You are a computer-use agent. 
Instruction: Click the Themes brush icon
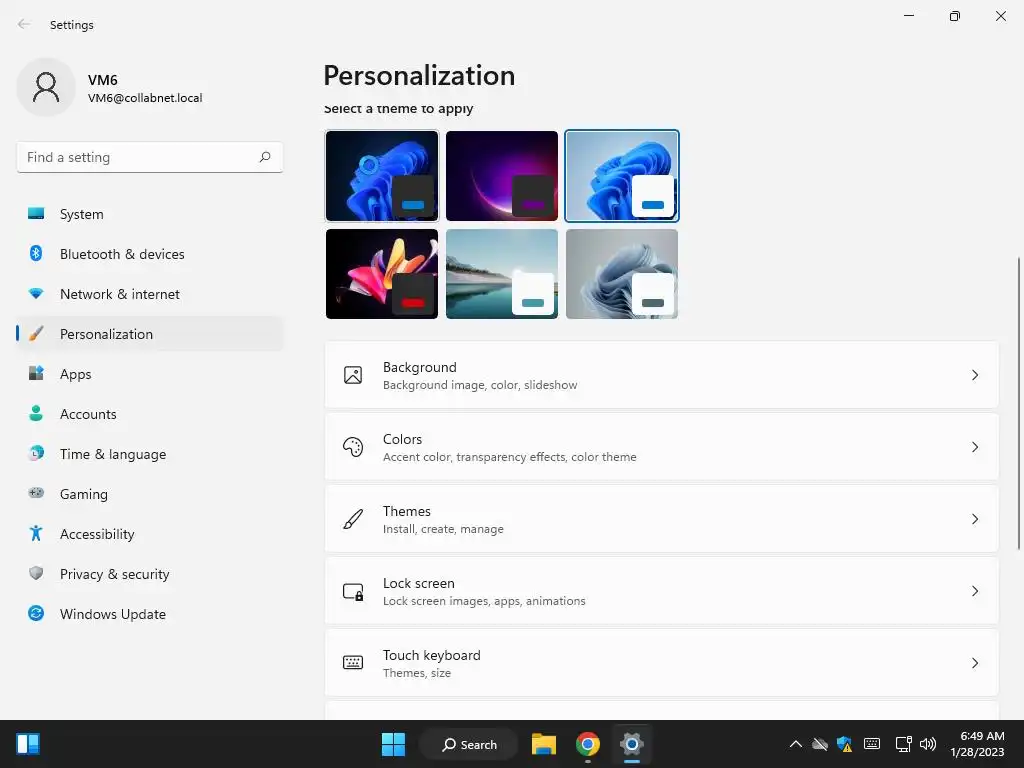tap(353, 519)
